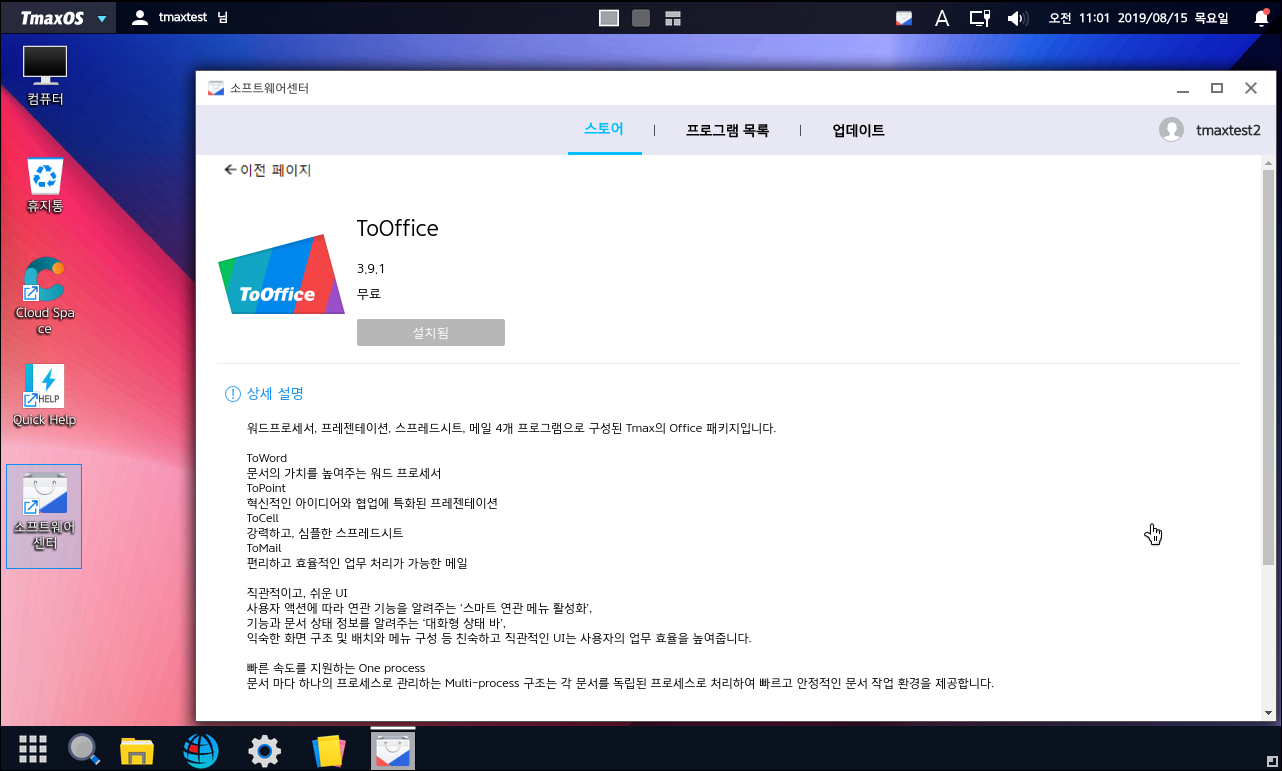Open the file manager from taskbar
This screenshot has width=1282, height=771.
coord(137,750)
